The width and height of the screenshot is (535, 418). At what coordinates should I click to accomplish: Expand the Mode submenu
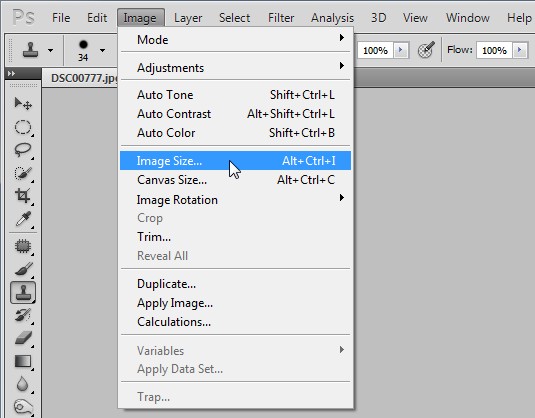(235, 40)
